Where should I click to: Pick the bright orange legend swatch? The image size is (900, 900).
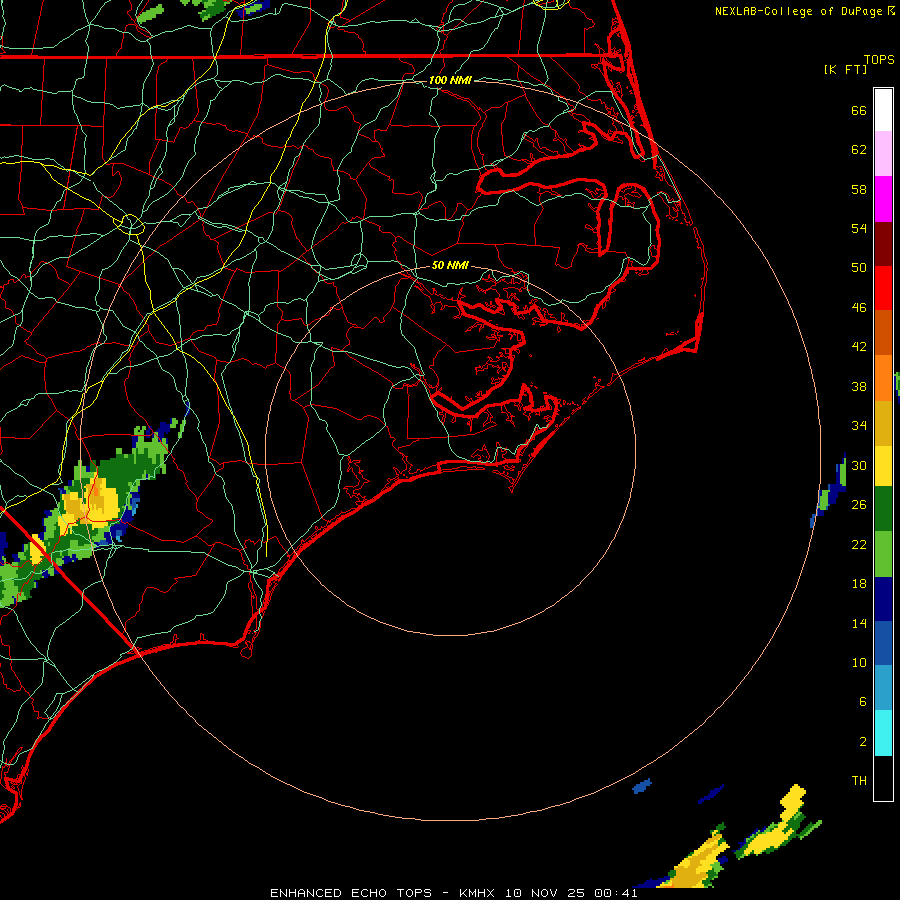883,377
